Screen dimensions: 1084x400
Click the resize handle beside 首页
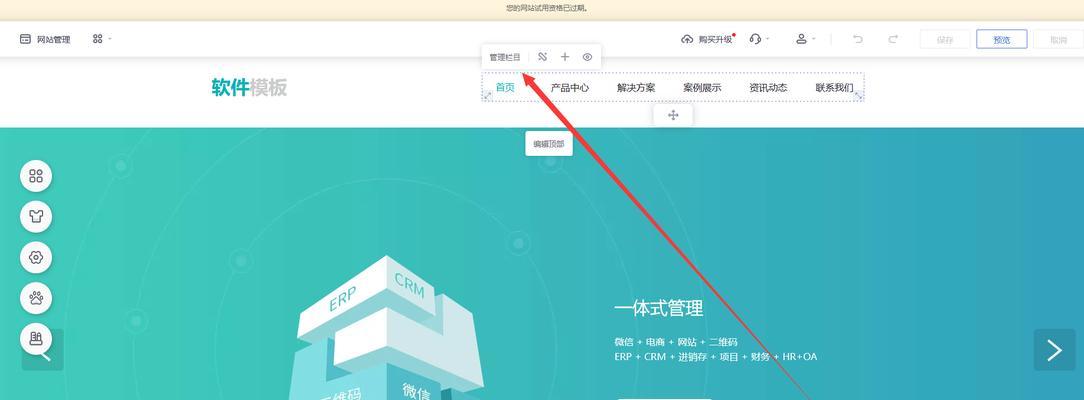tap(487, 96)
